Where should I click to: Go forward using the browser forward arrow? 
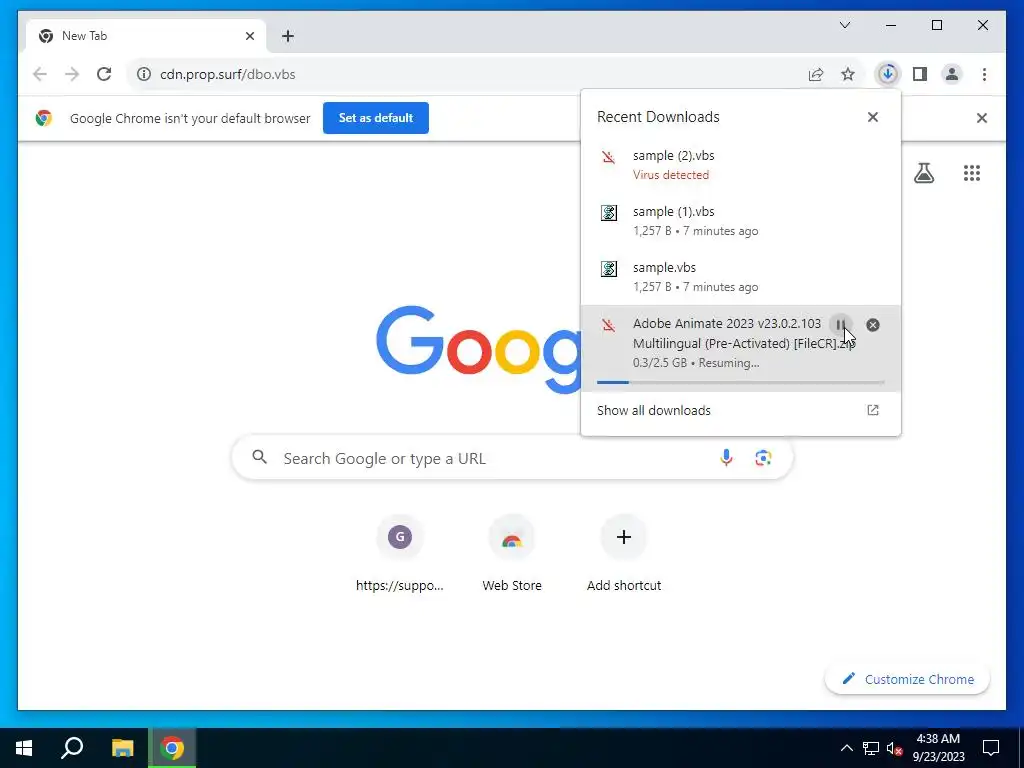point(72,74)
